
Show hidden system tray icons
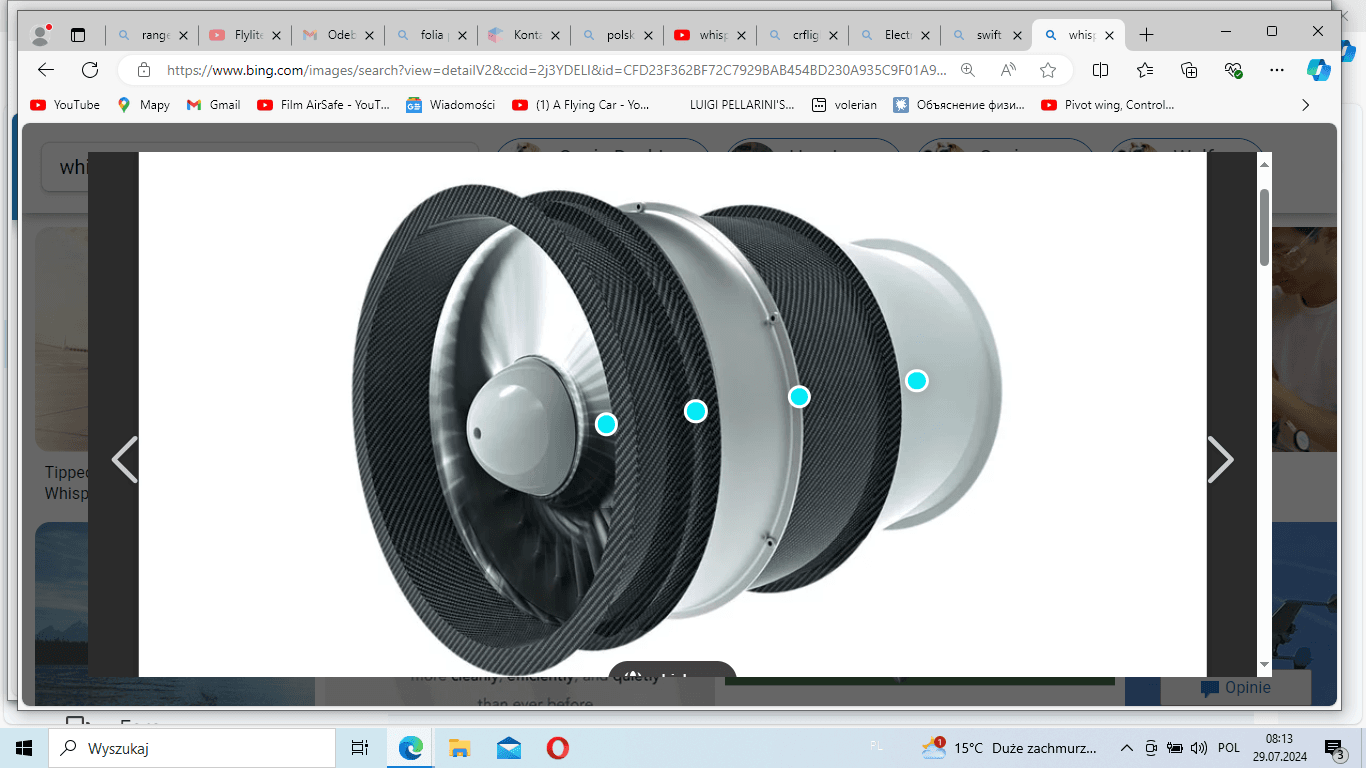(x=1126, y=748)
